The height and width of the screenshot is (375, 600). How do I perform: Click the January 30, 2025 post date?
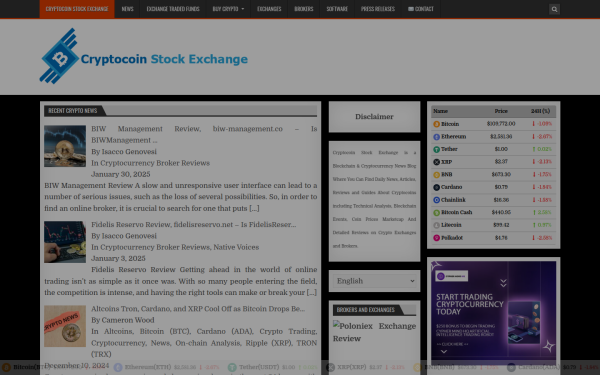point(121,174)
